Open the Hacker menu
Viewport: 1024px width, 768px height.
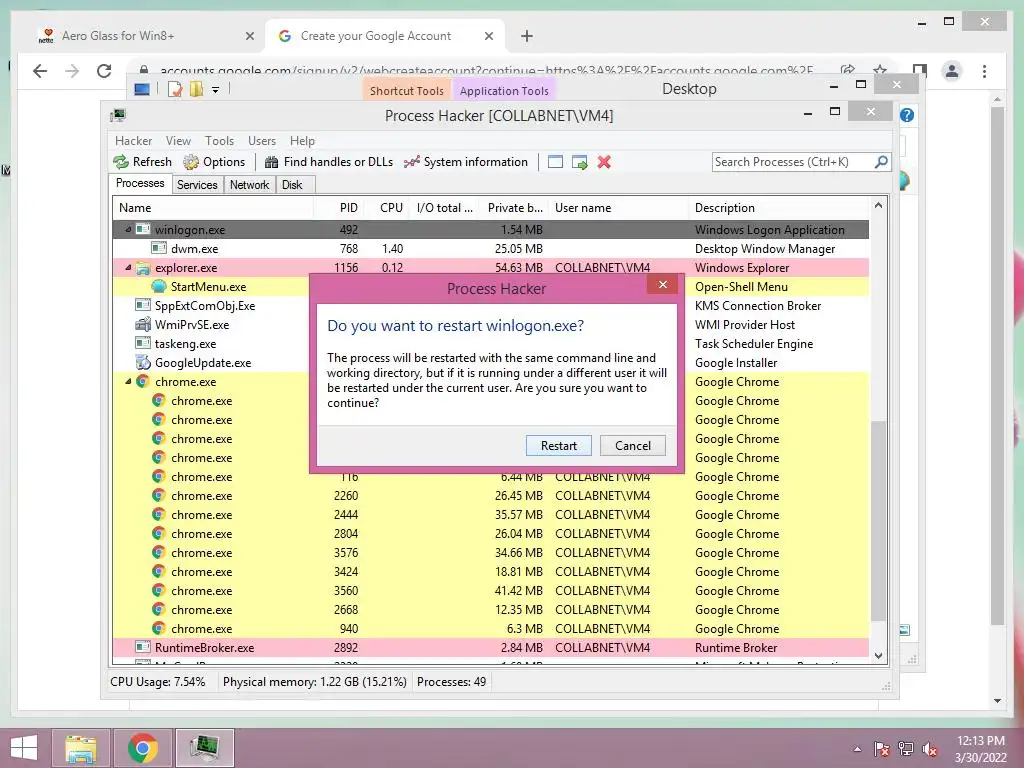[133, 141]
